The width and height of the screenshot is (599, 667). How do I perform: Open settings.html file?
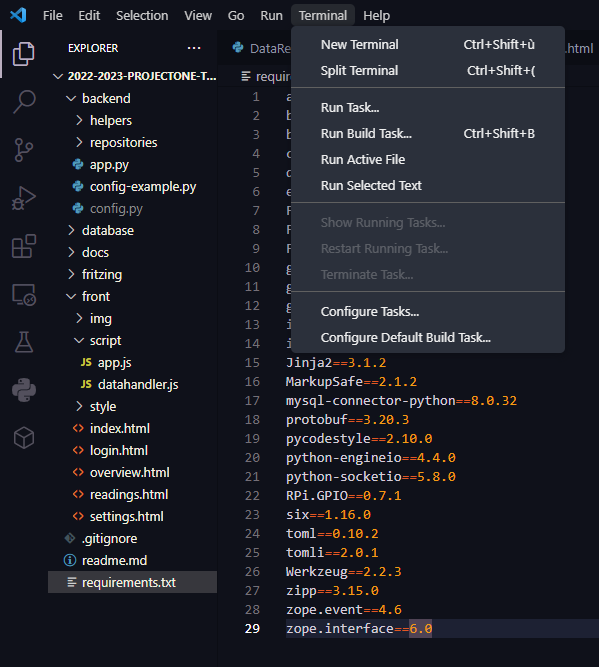click(126, 516)
